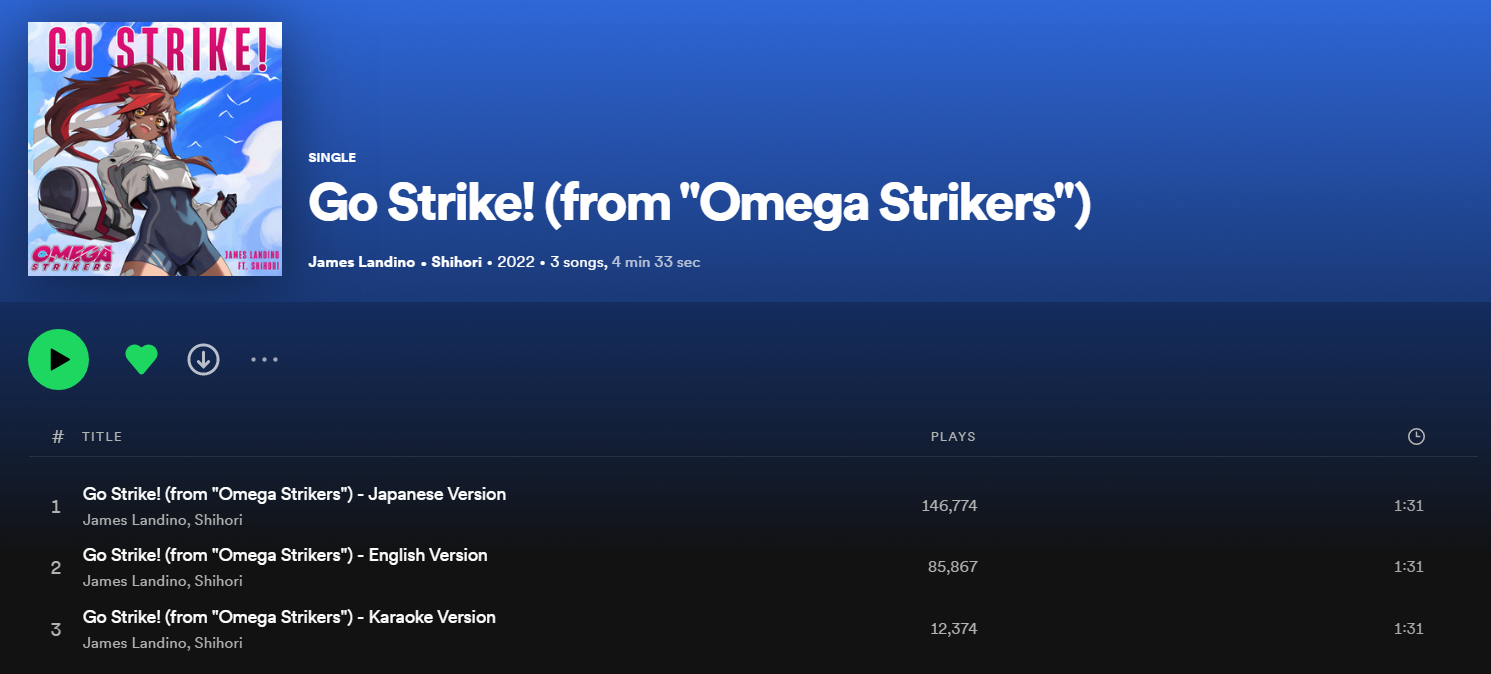Click the Download album icon
This screenshot has height=674, width=1491.
click(x=203, y=359)
